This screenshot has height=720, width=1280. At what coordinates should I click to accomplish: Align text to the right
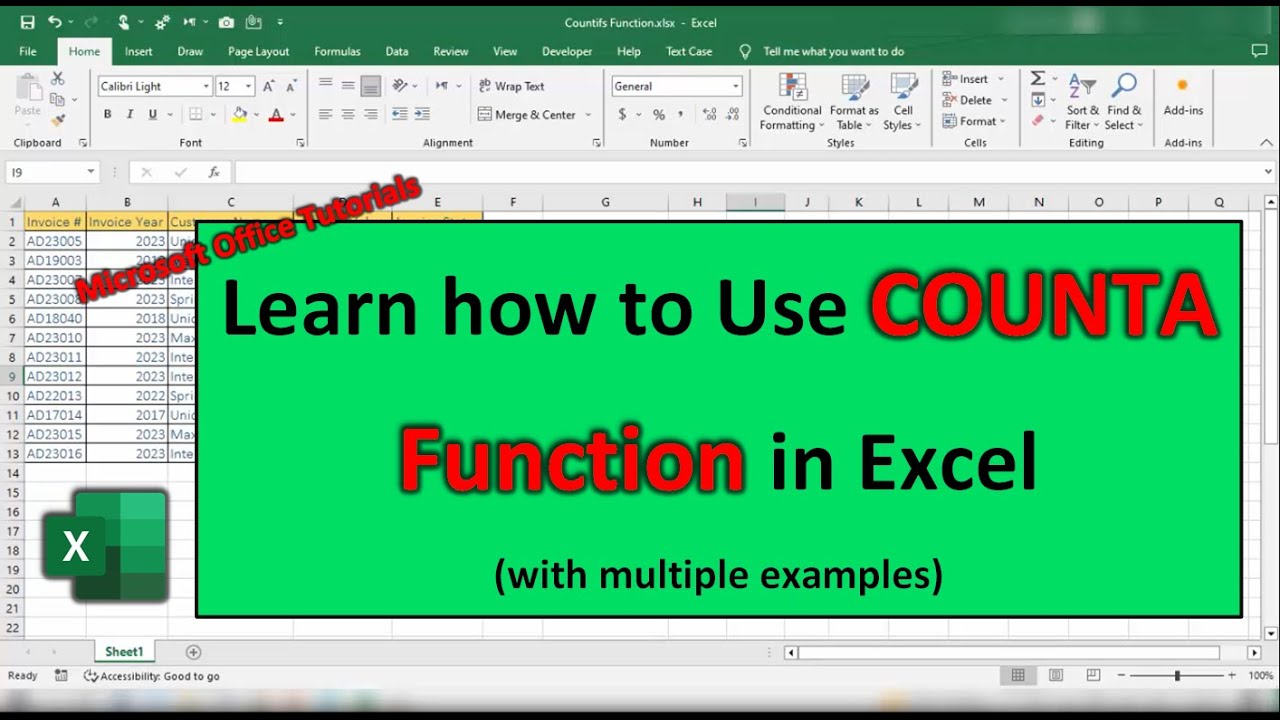(370, 114)
